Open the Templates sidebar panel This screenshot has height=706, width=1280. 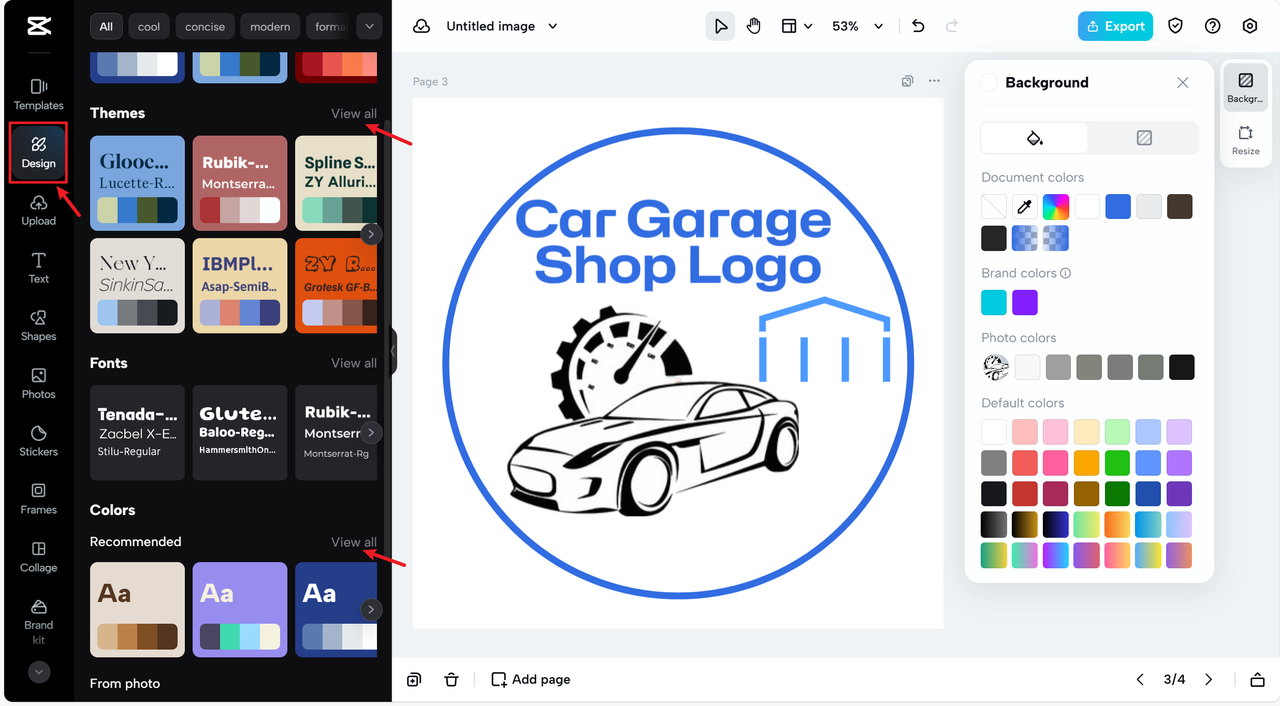click(x=38, y=94)
